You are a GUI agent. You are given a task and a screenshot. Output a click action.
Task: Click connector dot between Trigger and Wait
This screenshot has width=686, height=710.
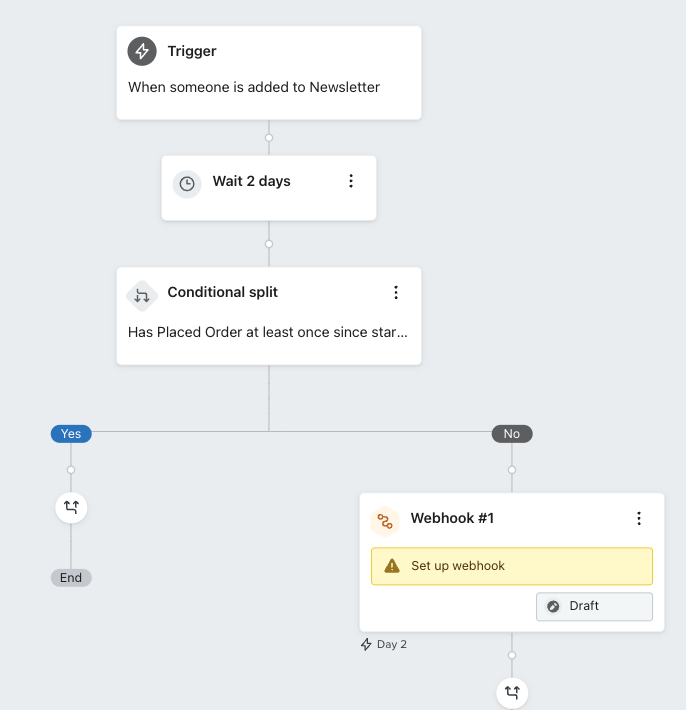(269, 138)
